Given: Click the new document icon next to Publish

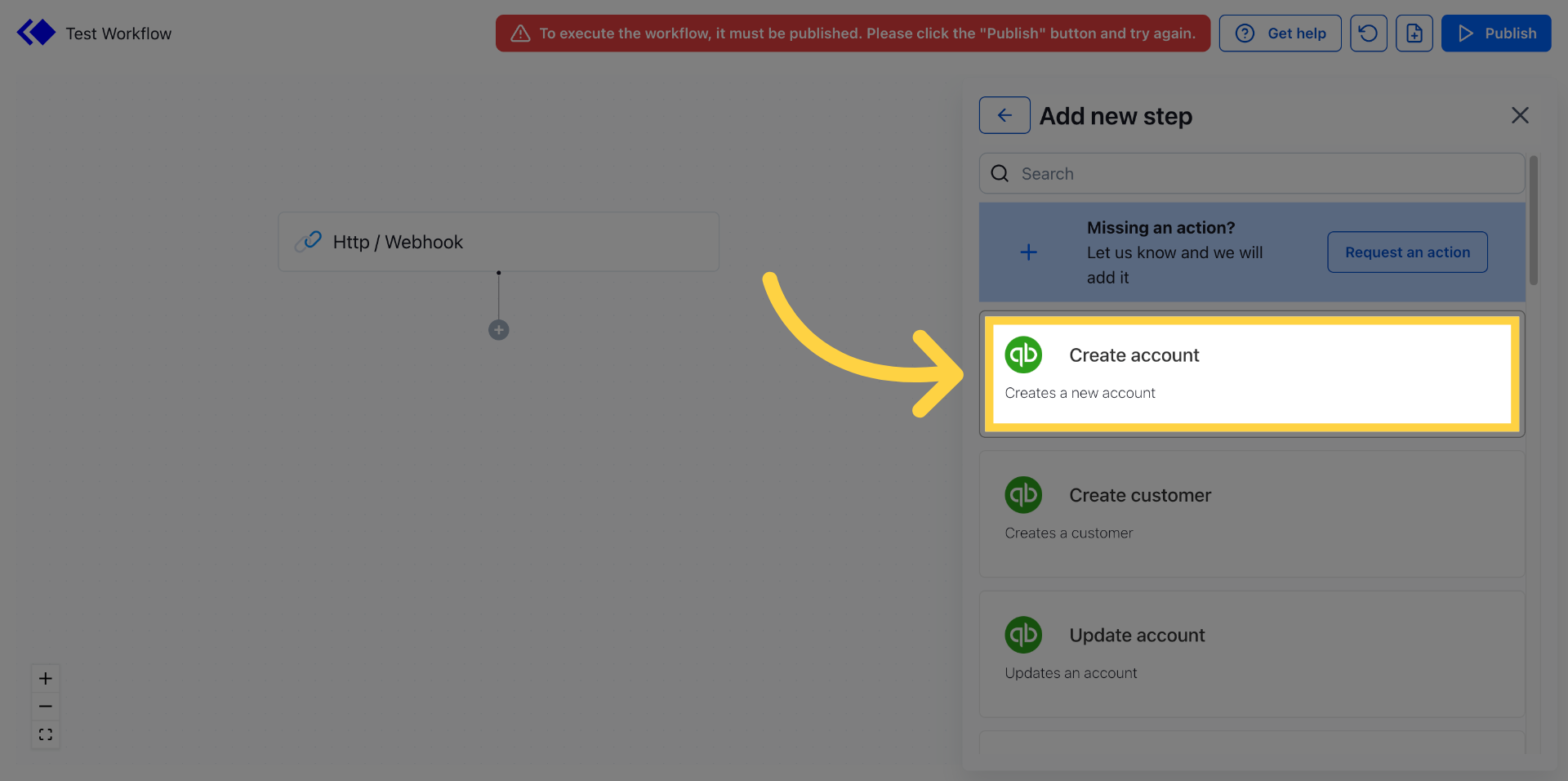Looking at the screenshot, I should click(x=1414, y=33).
